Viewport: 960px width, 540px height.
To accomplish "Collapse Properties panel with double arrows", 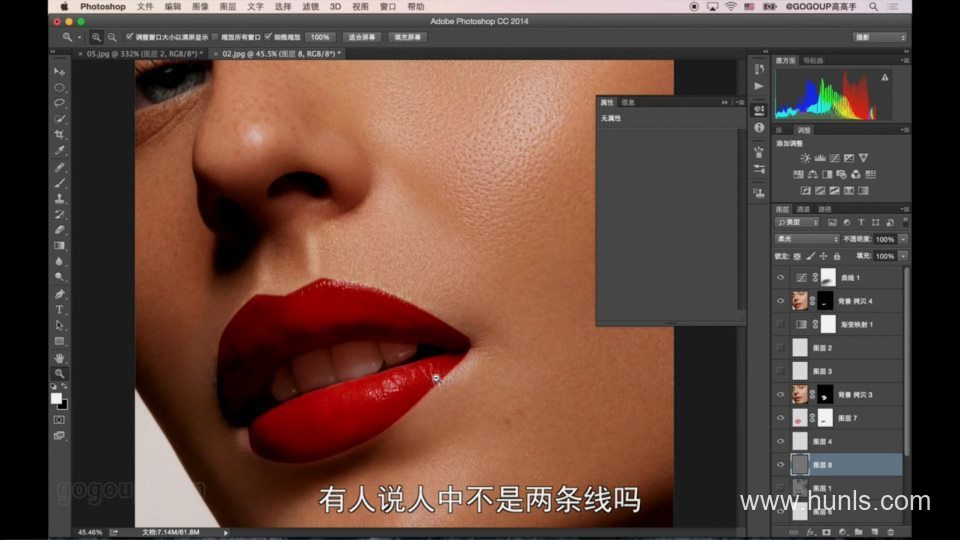I will point(724,102).
